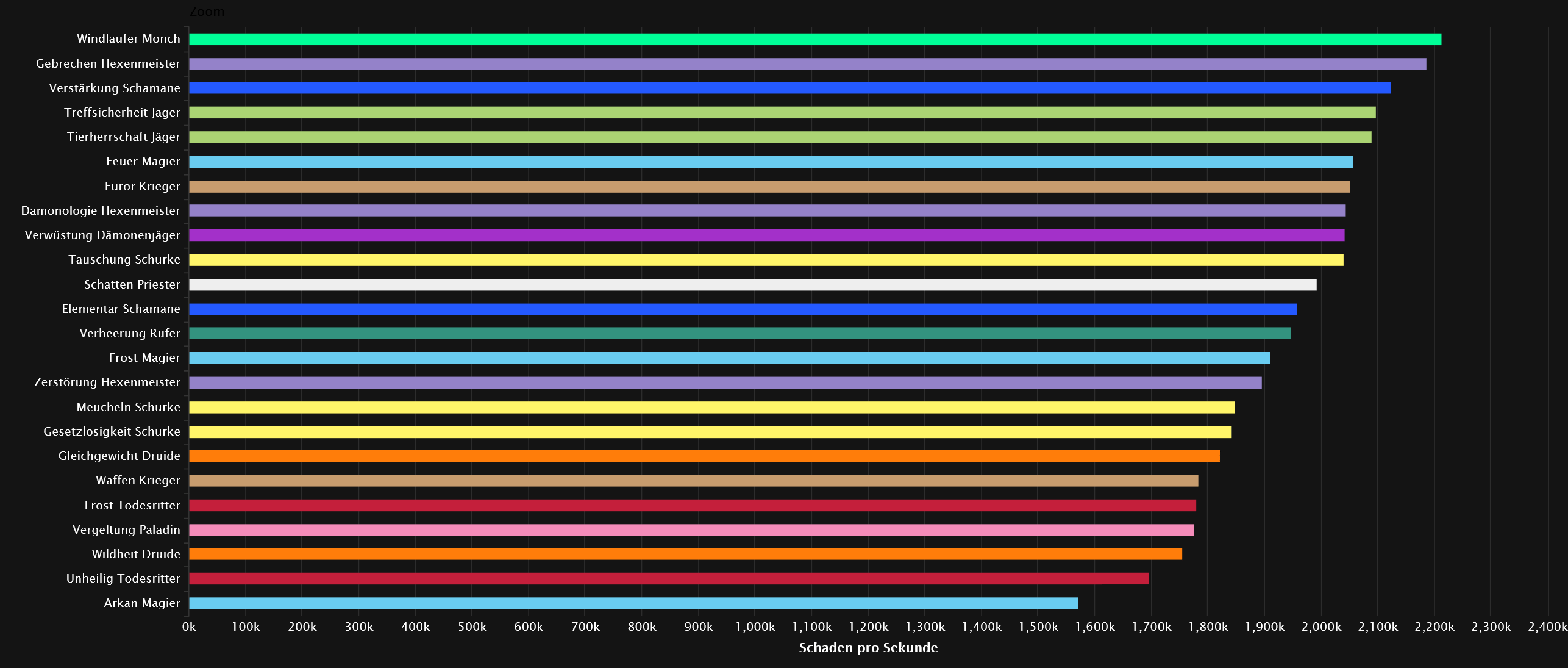Click the 'Schaden pro Sekunde' axis title
Viewport: 1568px width, 668px height.
[x=868, y=647]
